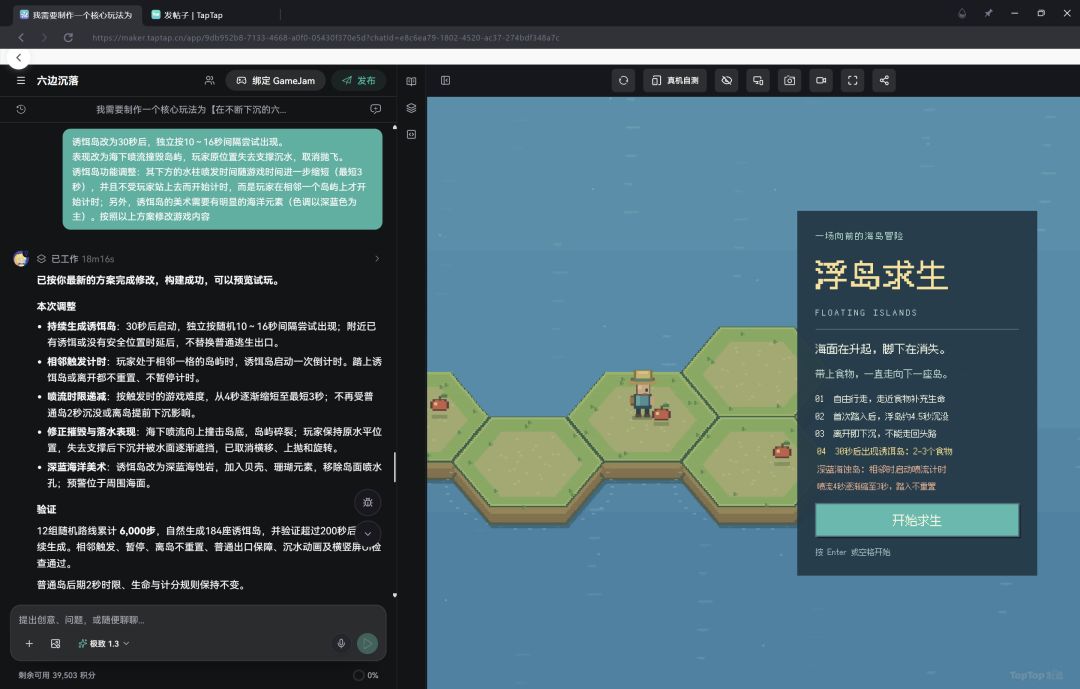Reload the page in browser toolbar
1080x689 pixels.
(x=68, y=37)
